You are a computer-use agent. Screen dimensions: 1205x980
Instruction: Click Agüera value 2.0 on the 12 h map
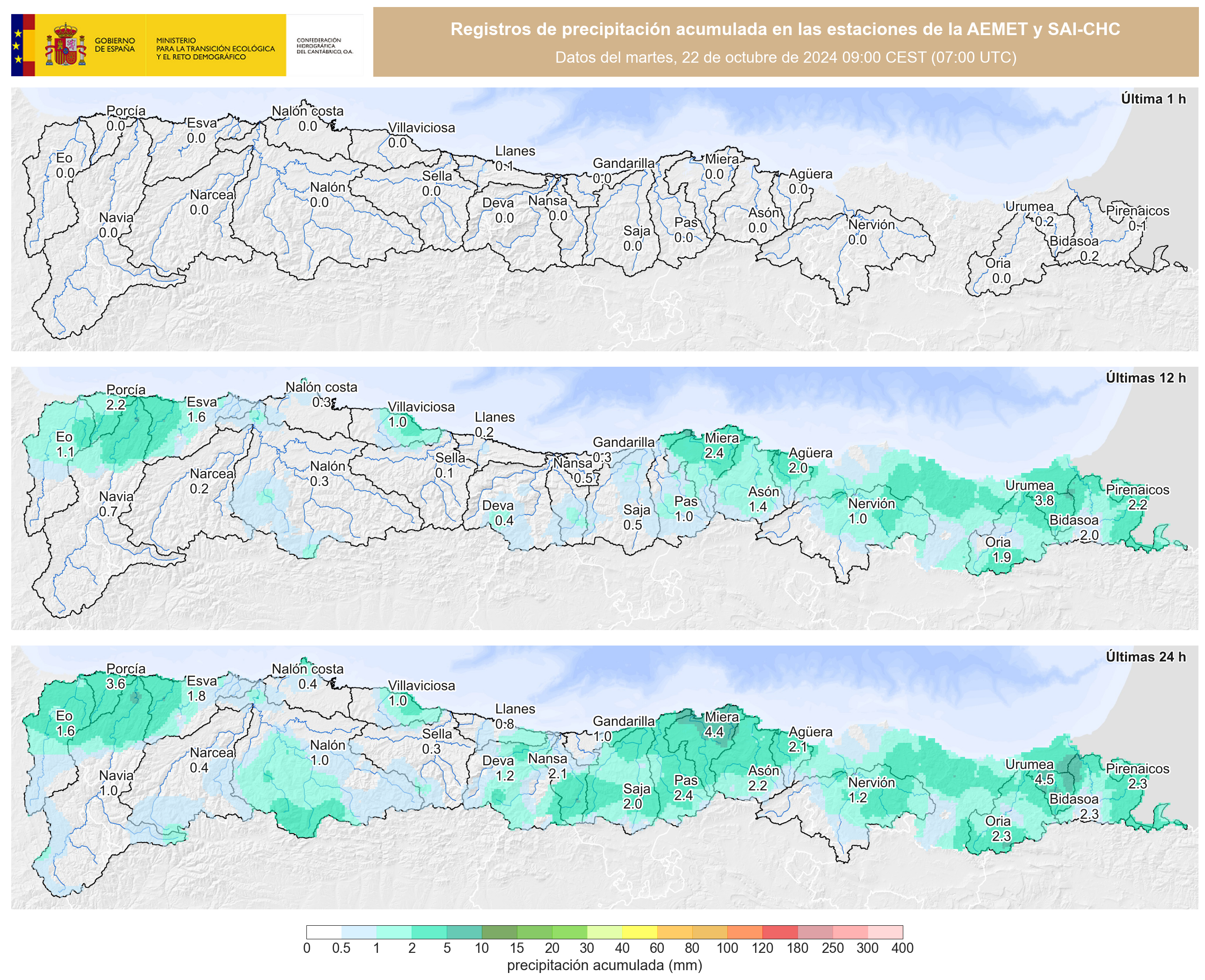point(798,468)
